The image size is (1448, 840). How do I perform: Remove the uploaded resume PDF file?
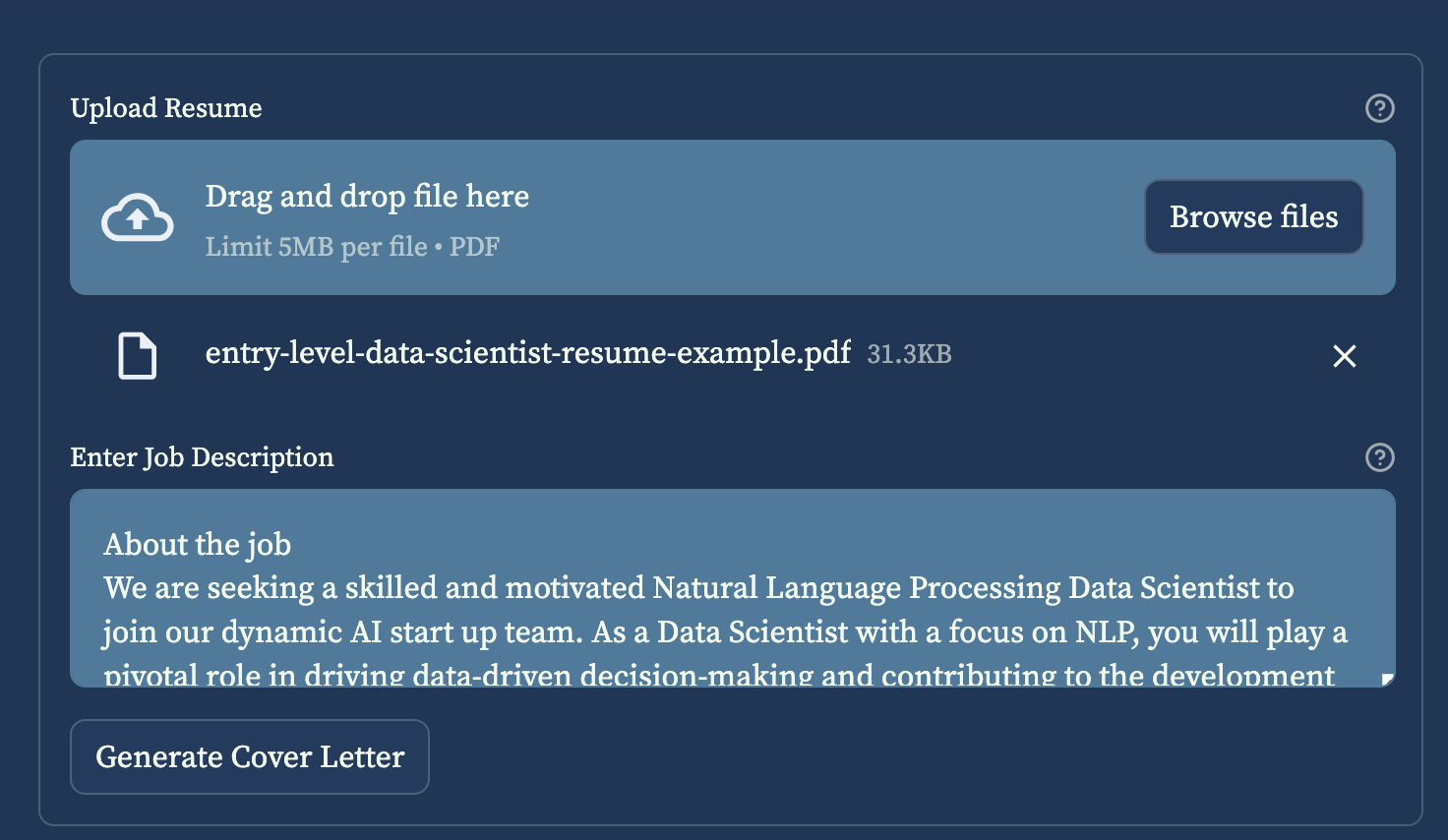point(1345,356)
